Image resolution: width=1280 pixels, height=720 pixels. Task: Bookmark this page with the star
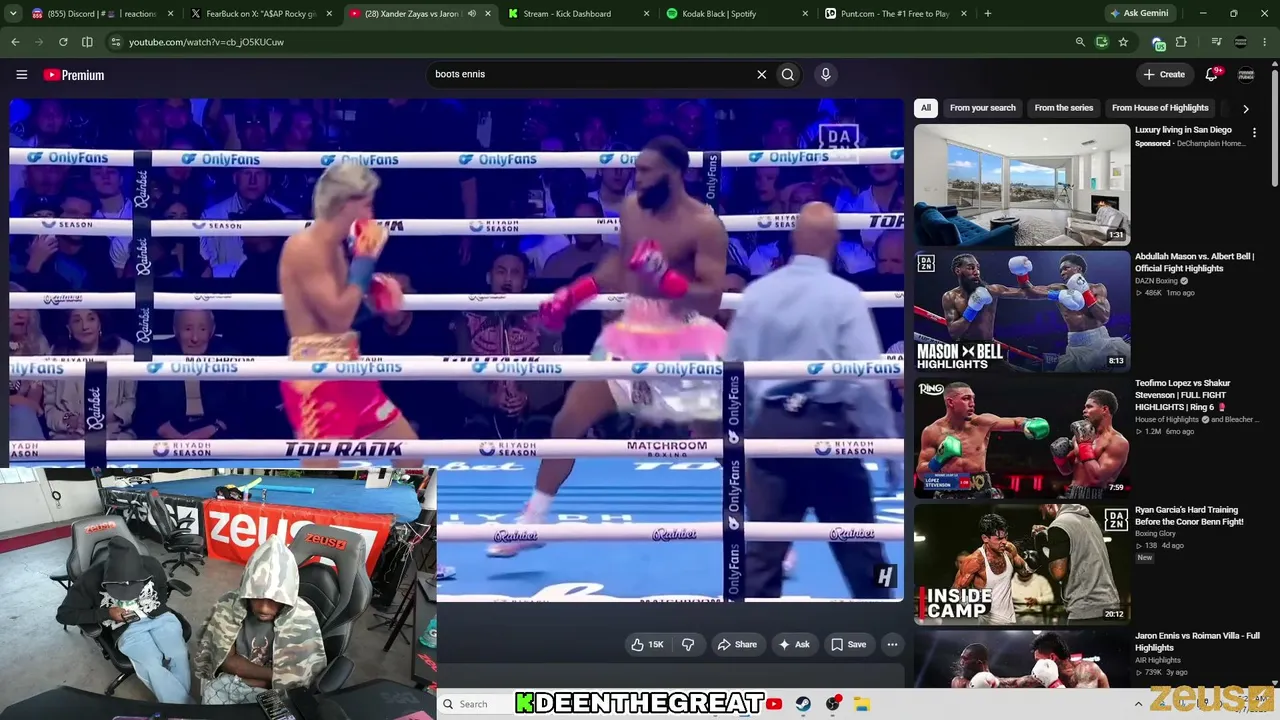coord(1123,42)
